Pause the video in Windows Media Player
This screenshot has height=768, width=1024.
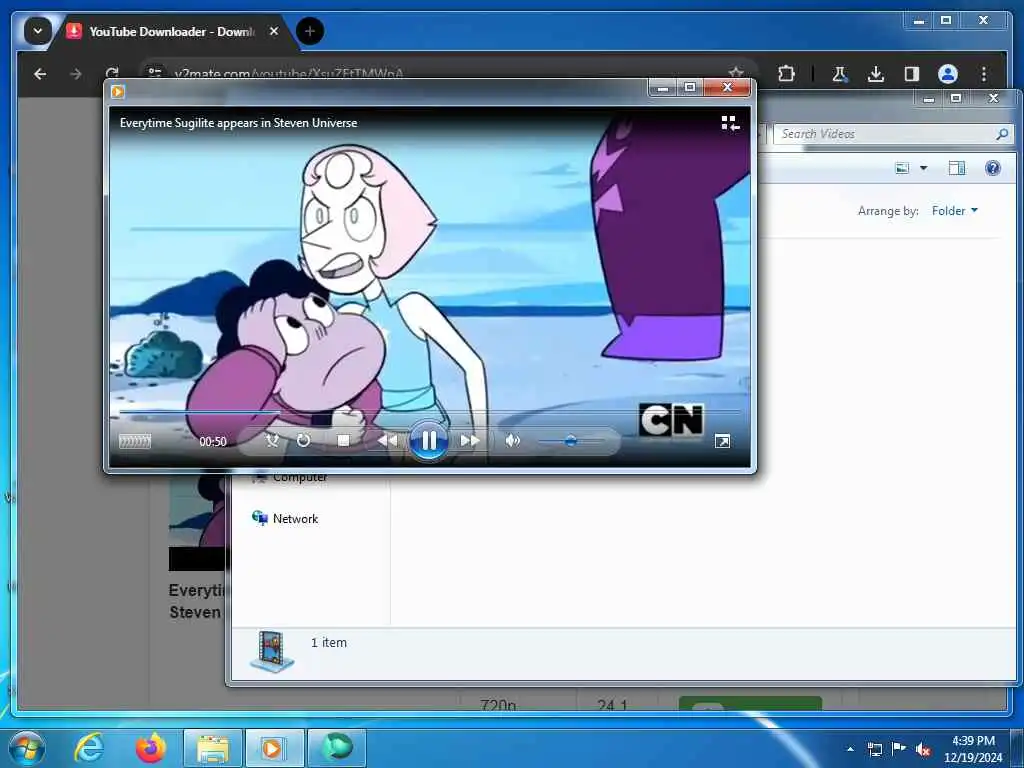point(428,441)
